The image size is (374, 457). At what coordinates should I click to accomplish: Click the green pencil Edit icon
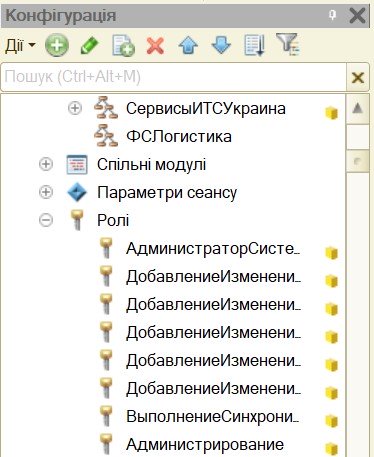pyautogui.click(x=90, y=45)
